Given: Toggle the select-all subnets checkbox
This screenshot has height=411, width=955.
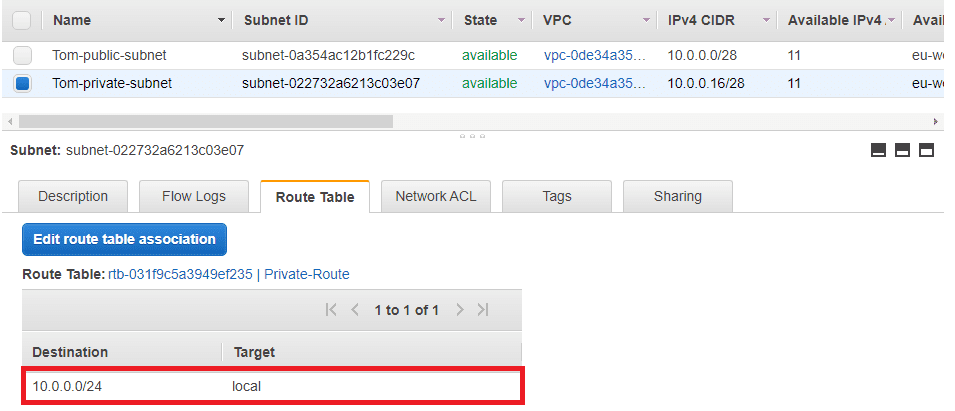Looking at the screenshot, I should [22, 20].
